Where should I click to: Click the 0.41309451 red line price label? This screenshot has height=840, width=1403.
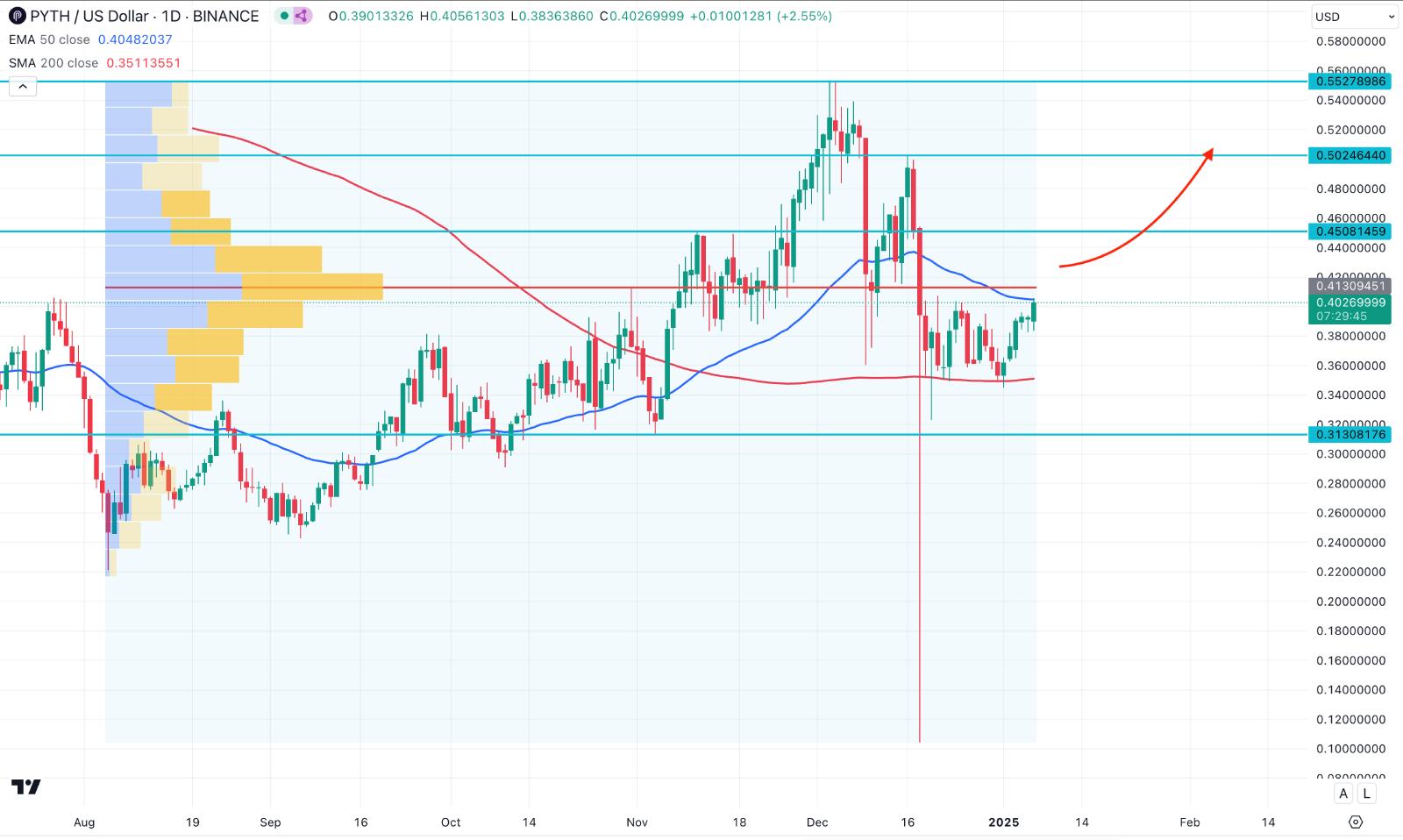click(x=1350, y=286)
